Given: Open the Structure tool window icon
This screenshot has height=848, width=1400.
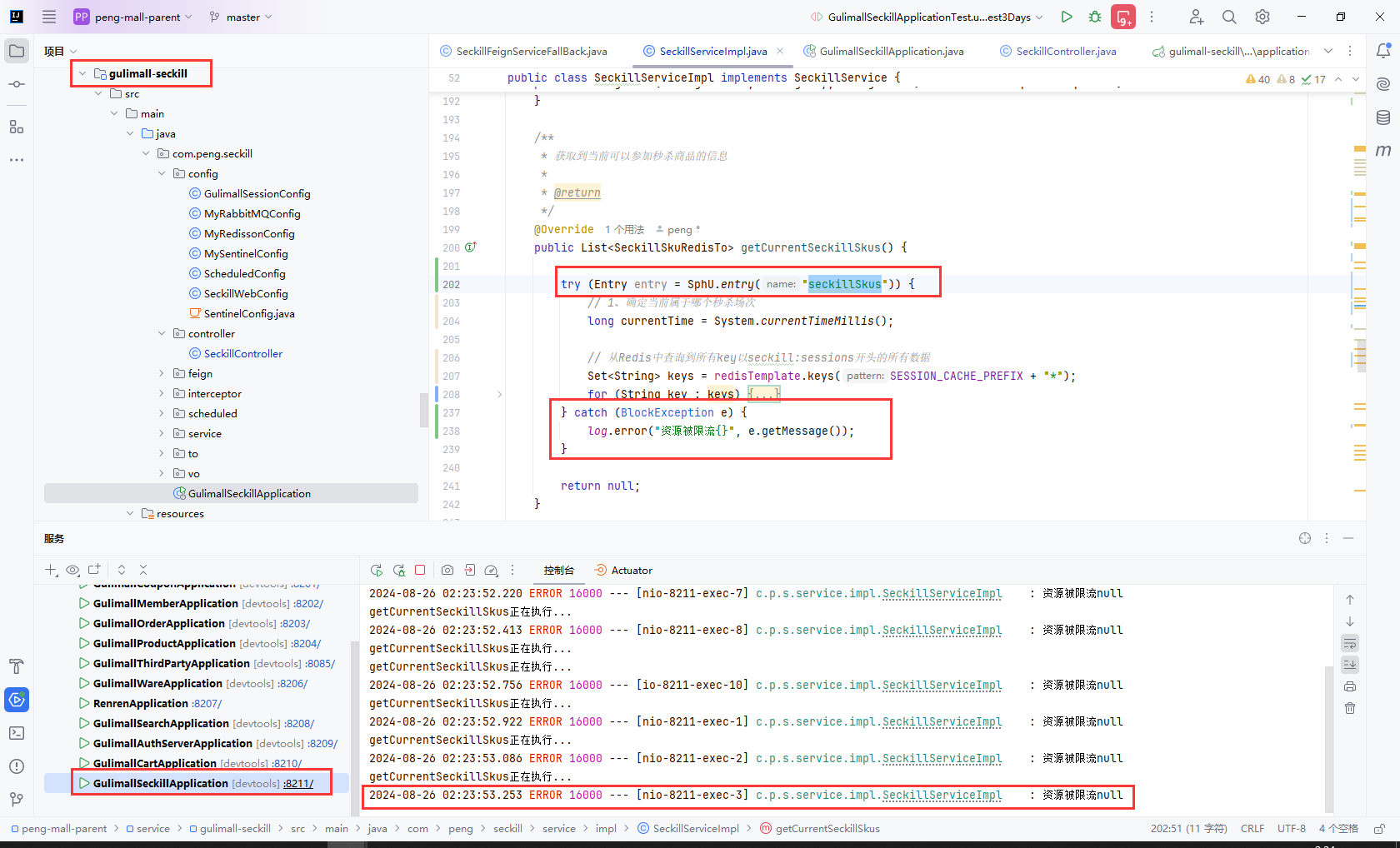Looking at the screenshot, I should pyautogui.click(x=17, y=127).
